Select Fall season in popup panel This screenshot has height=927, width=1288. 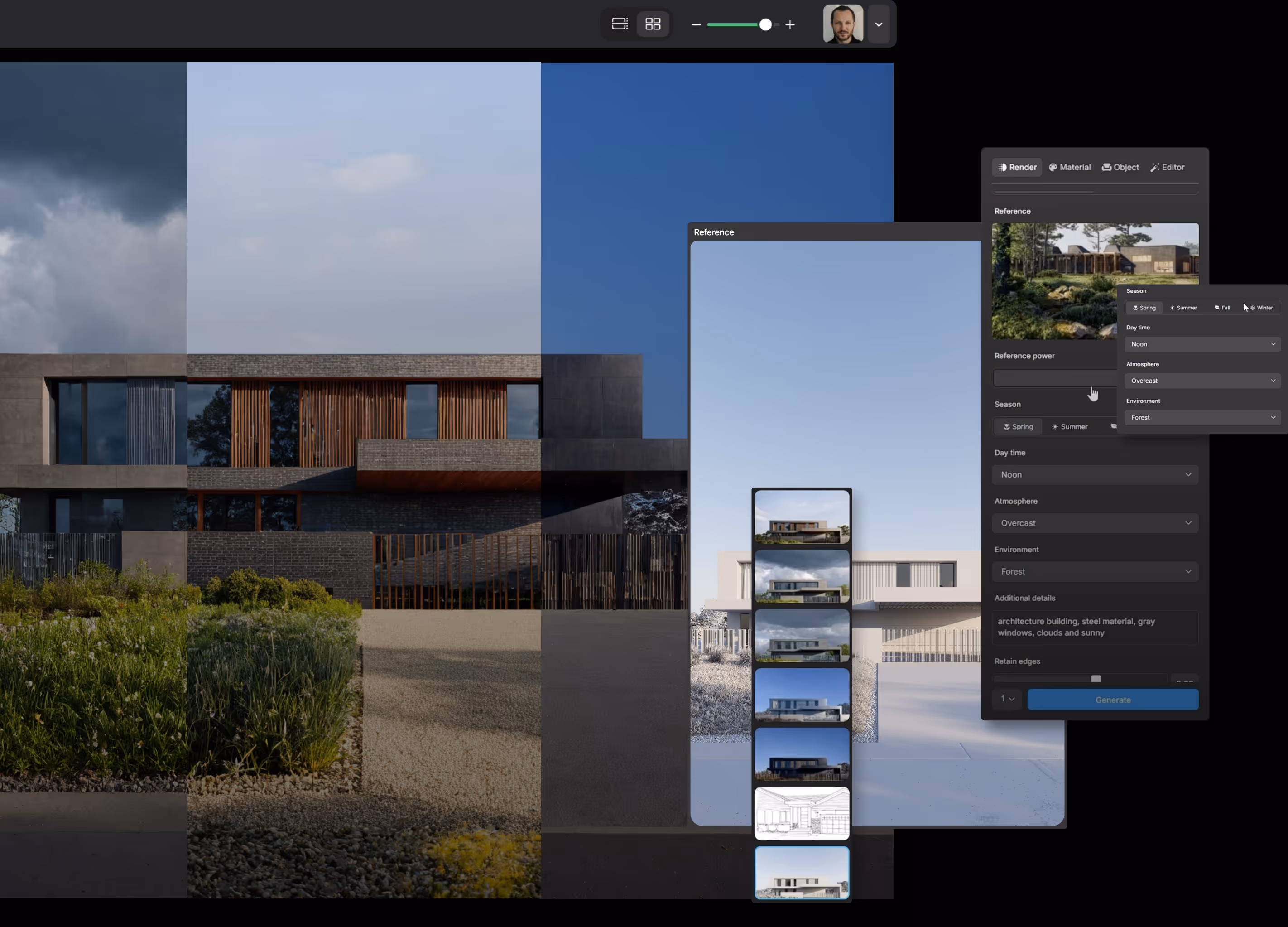[1222, 307]
